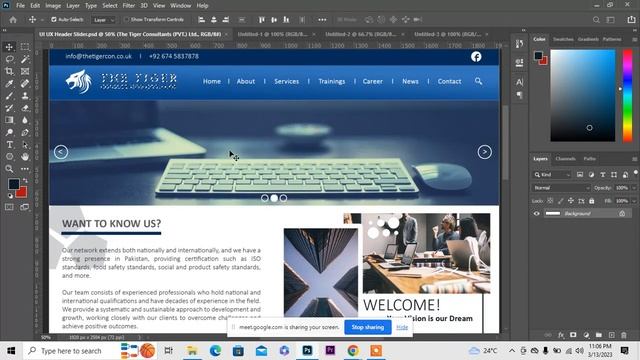Create new group folder button
The image size is (640, 360).
click(598, 335)
